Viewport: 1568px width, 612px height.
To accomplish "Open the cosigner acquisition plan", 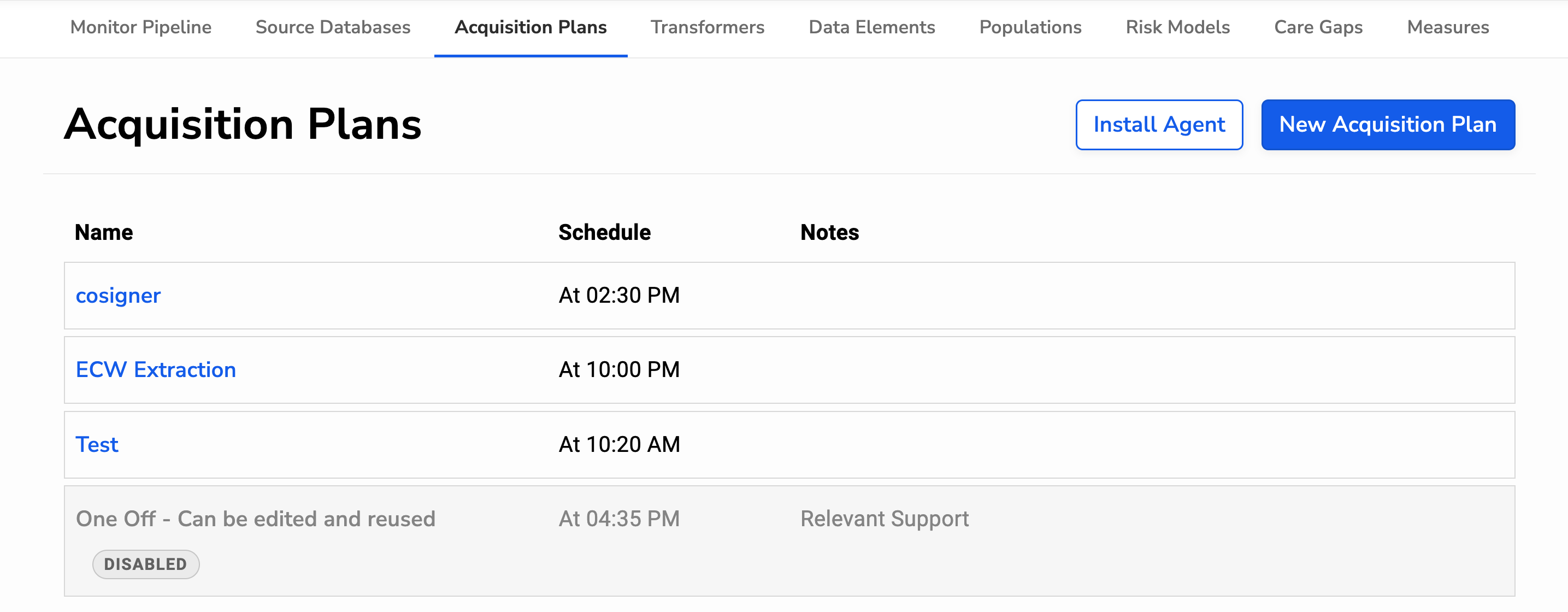I will pyautogui.click(x=118, y=295).
